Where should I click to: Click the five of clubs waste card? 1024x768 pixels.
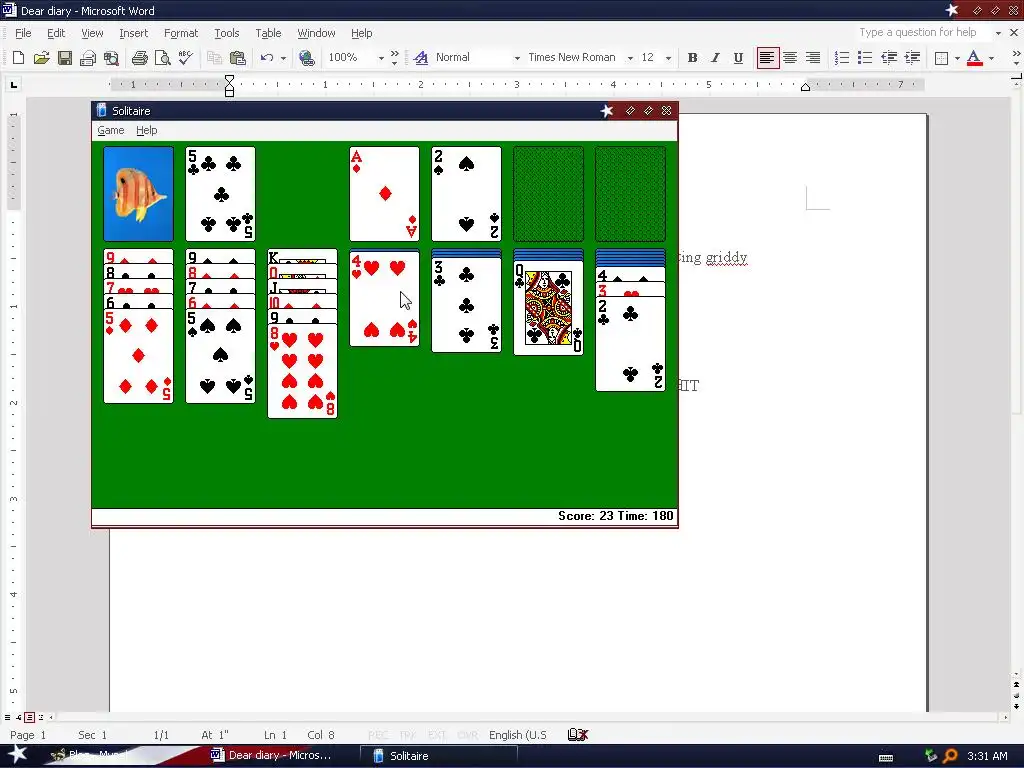(x=221, y=194)
